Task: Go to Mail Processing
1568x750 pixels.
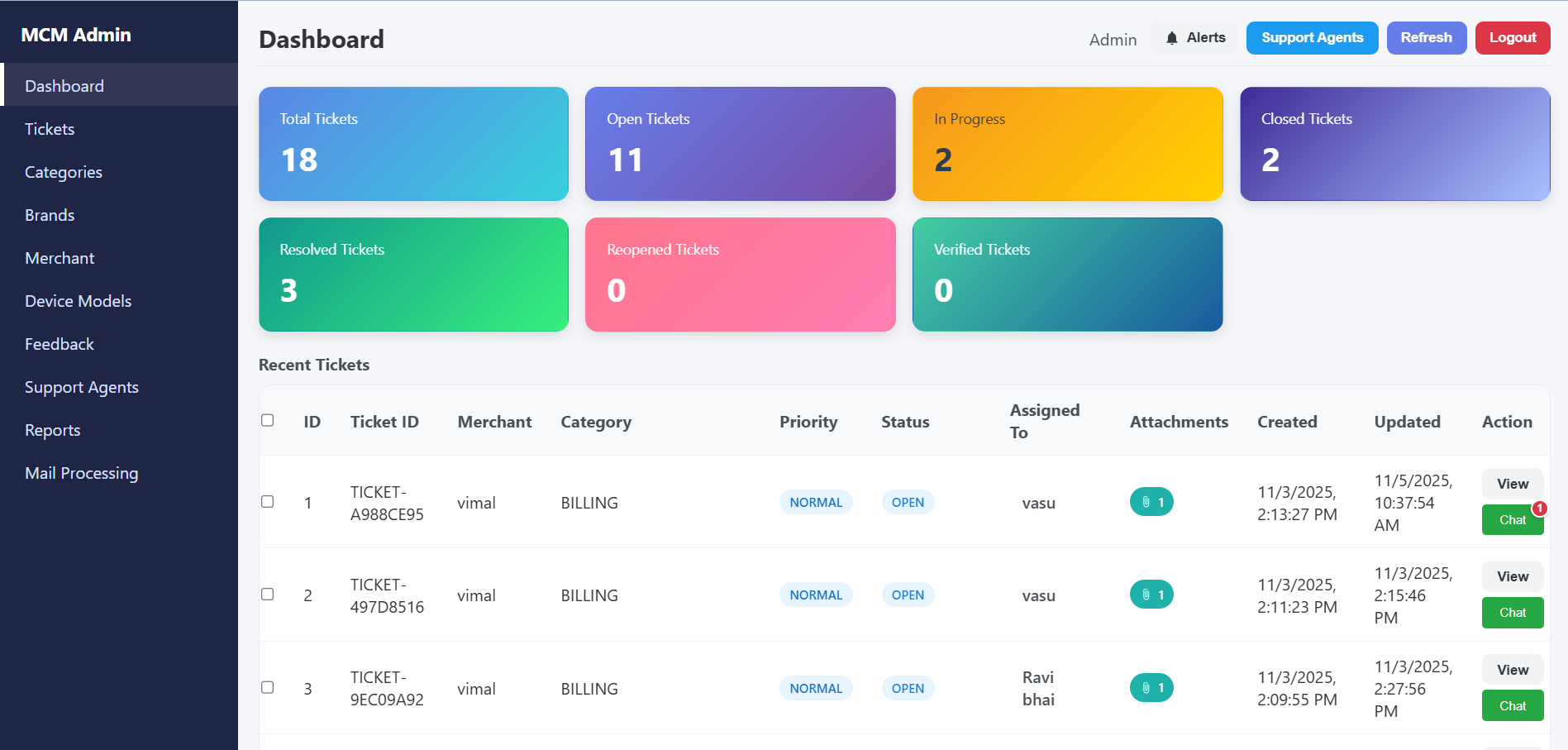Action: (81, 473)
